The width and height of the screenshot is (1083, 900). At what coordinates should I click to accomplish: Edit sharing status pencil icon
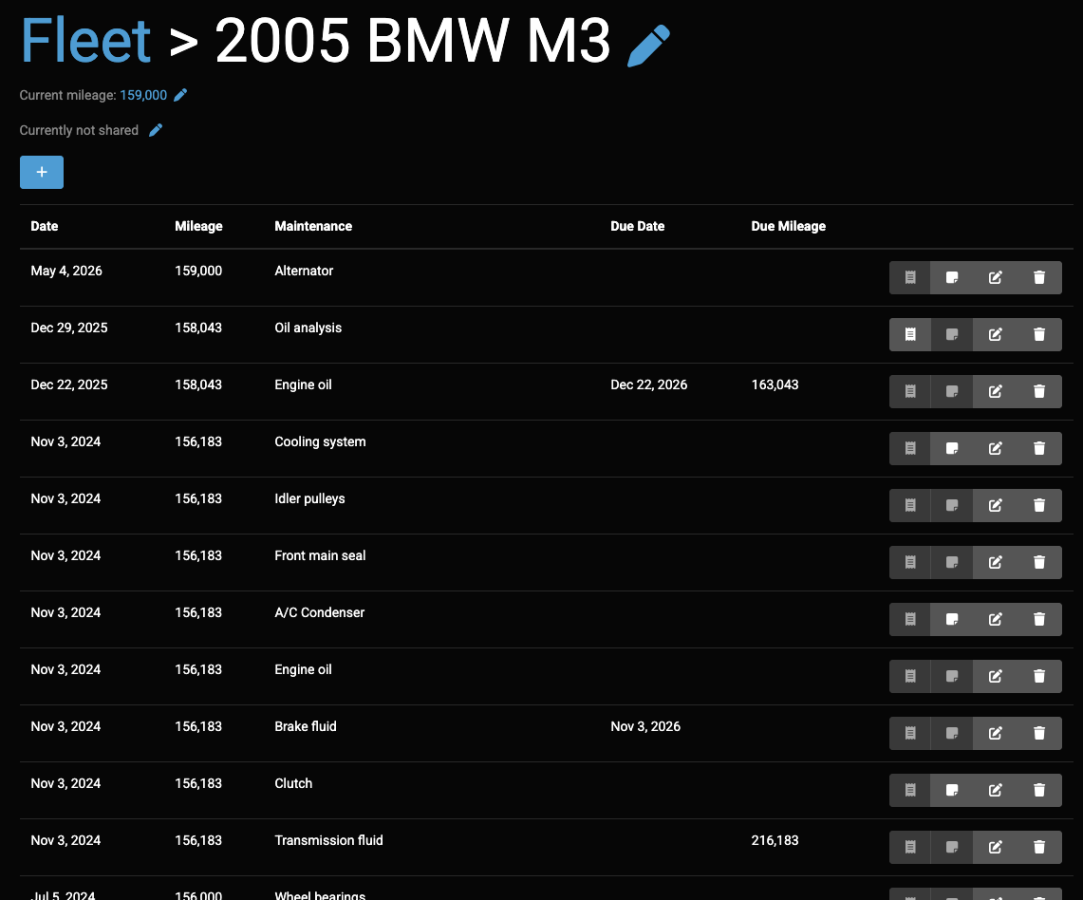point(156,131)
